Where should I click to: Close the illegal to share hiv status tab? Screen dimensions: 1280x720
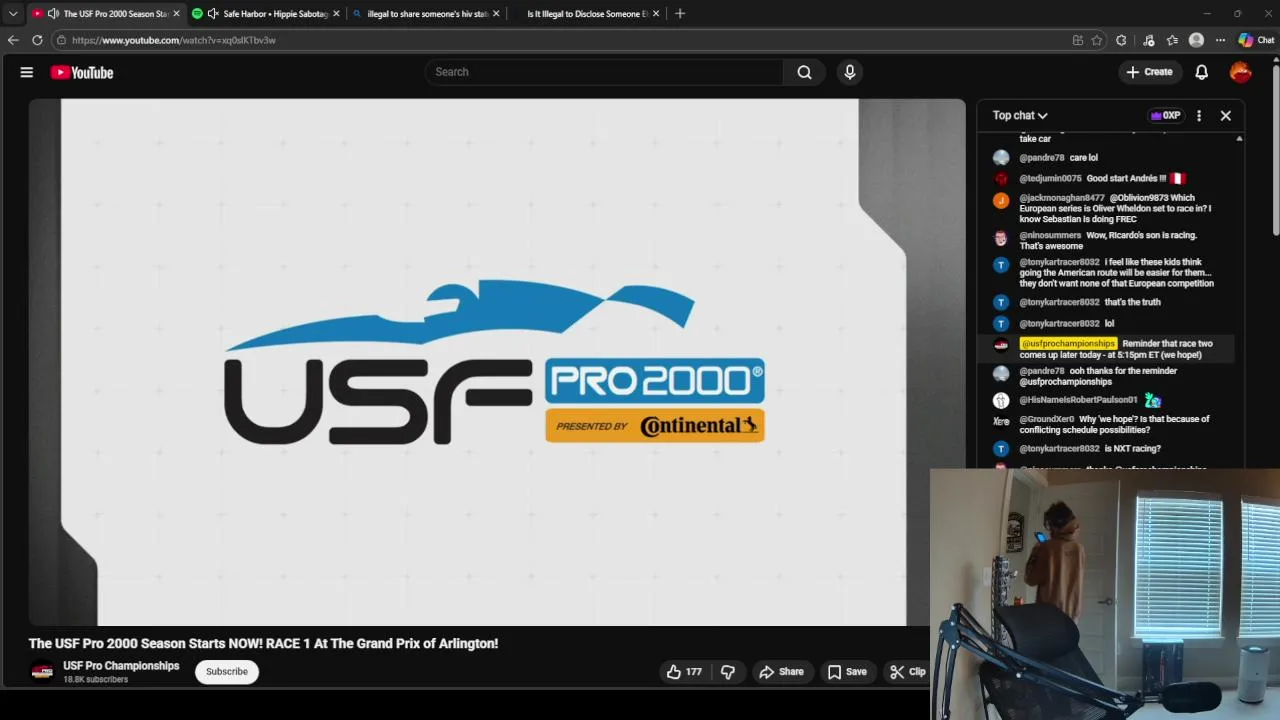(496, 14)
